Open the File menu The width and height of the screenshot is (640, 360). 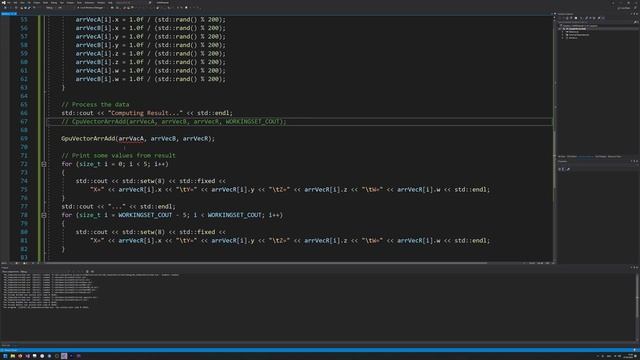click(9, 2)
